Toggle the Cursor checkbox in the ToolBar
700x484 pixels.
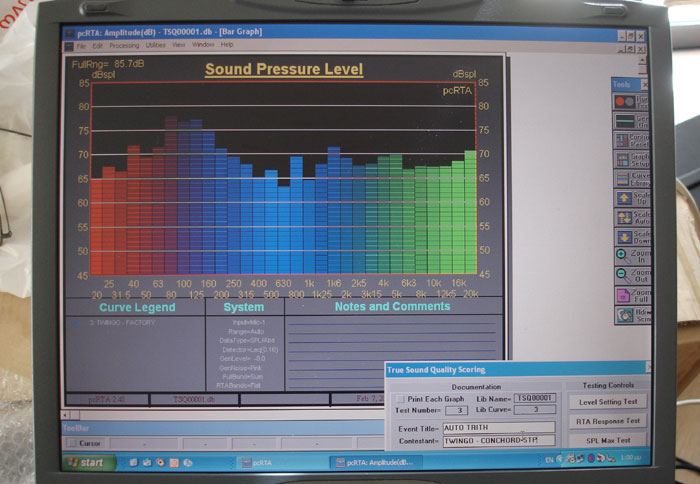click(x=71, y=442)
